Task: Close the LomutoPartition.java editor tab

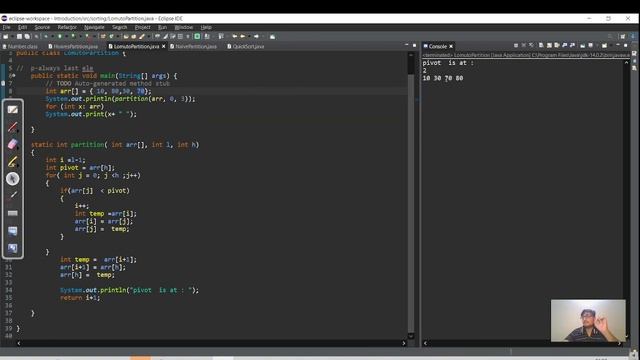Action: coord(163,47)
